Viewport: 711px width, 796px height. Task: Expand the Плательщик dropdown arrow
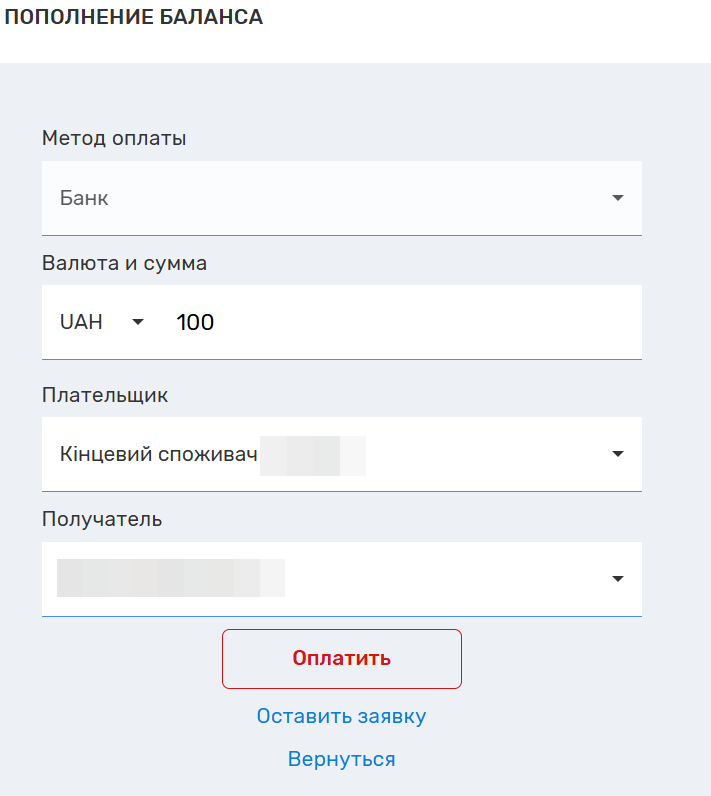coord(617,454)
